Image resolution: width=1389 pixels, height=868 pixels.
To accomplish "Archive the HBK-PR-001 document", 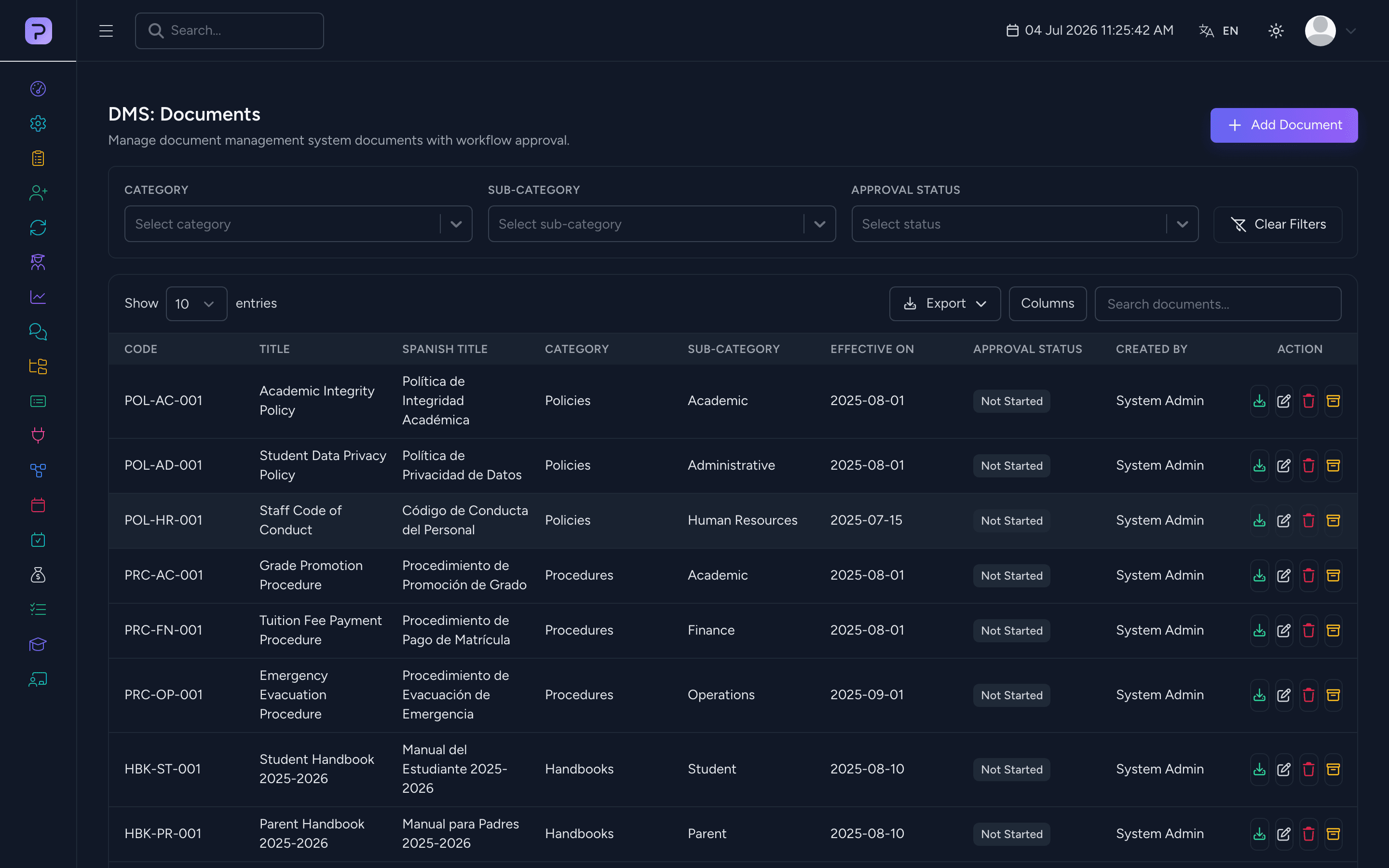I will click(x=1334, y=834).
